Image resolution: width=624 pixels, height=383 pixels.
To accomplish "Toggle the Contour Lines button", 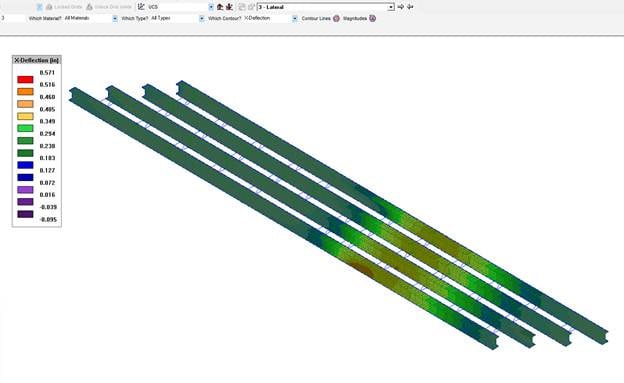I will [x=336, y=18].
